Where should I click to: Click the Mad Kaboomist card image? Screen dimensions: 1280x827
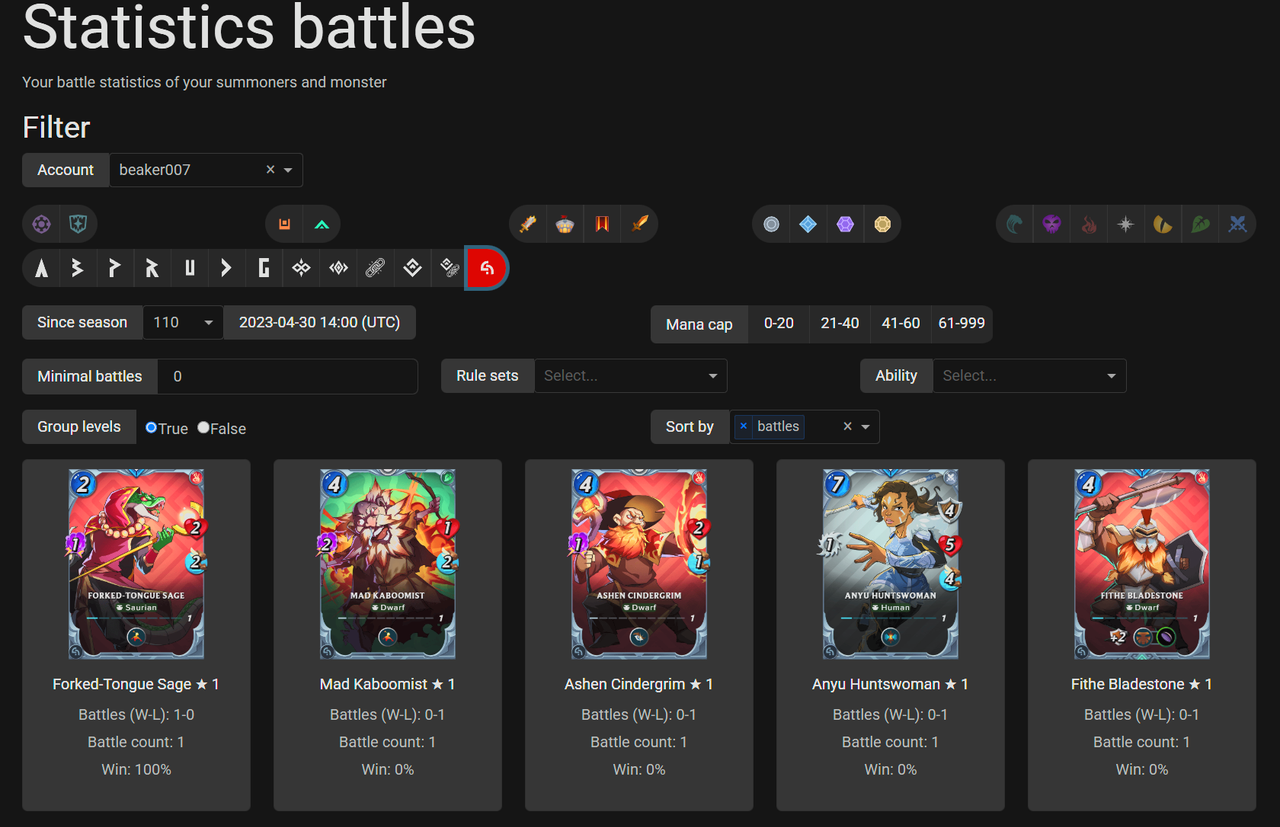click(388, 563)
